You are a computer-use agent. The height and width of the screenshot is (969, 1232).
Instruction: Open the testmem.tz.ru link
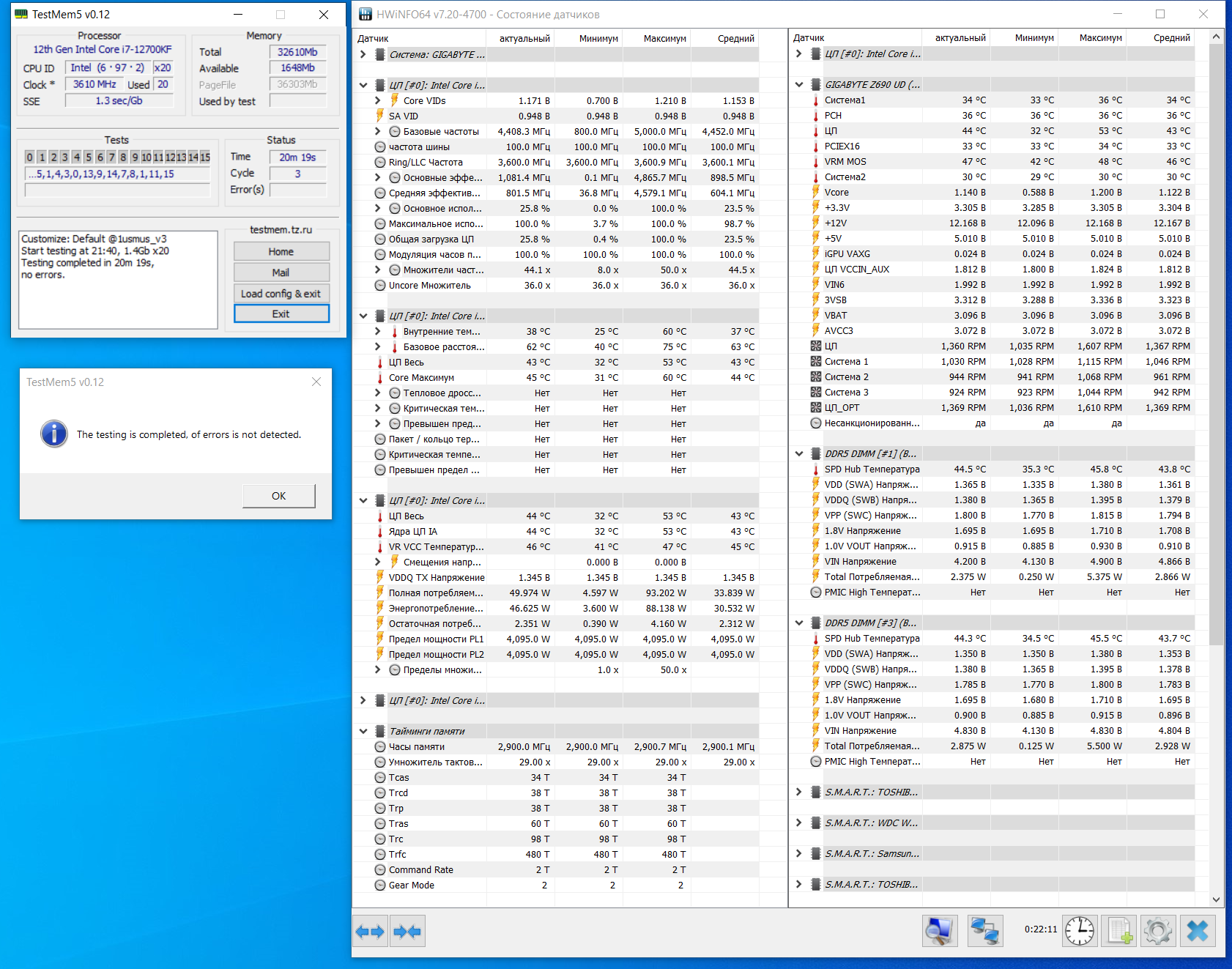(281, 230)
